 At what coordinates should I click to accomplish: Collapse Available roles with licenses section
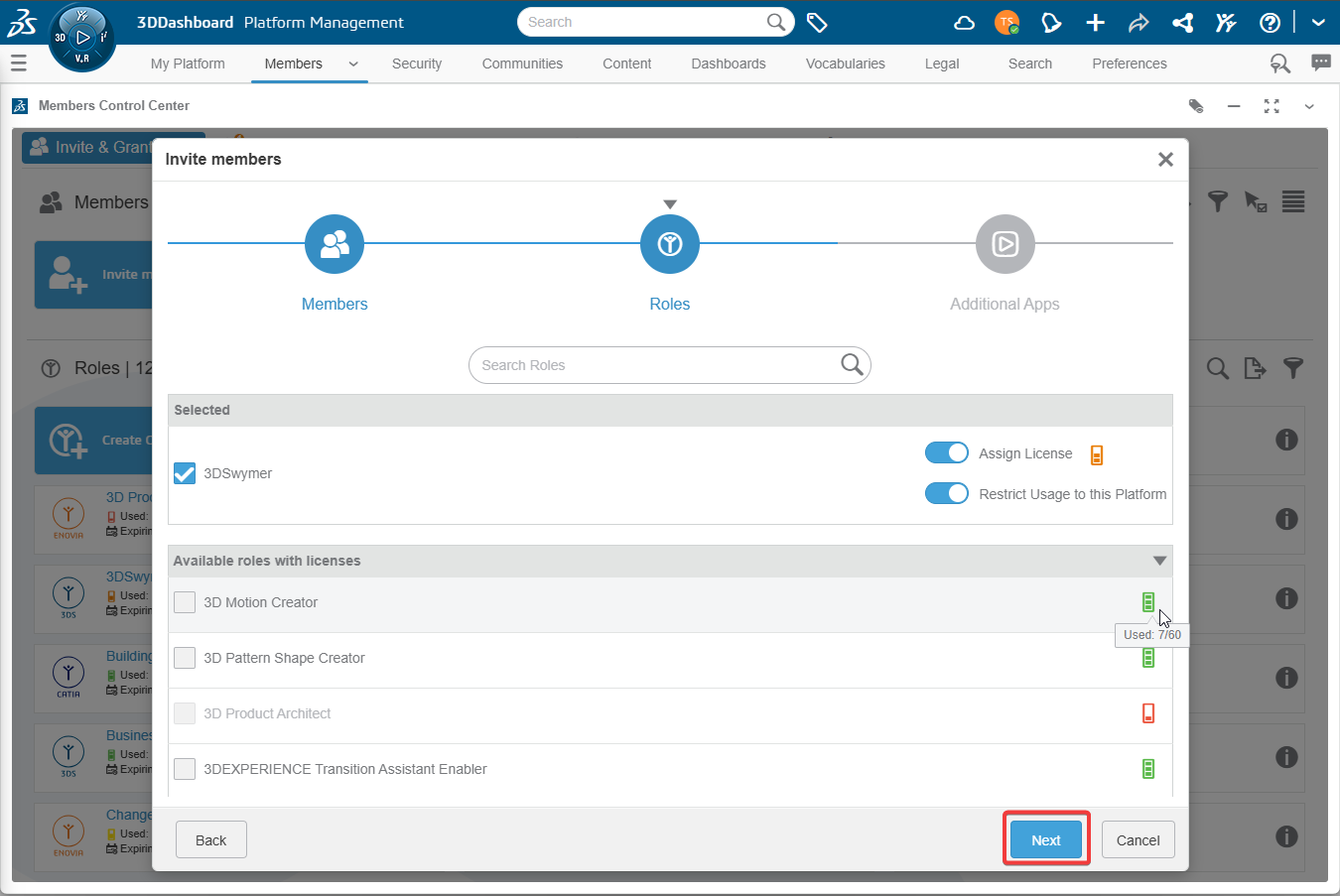pos(1159,561)
